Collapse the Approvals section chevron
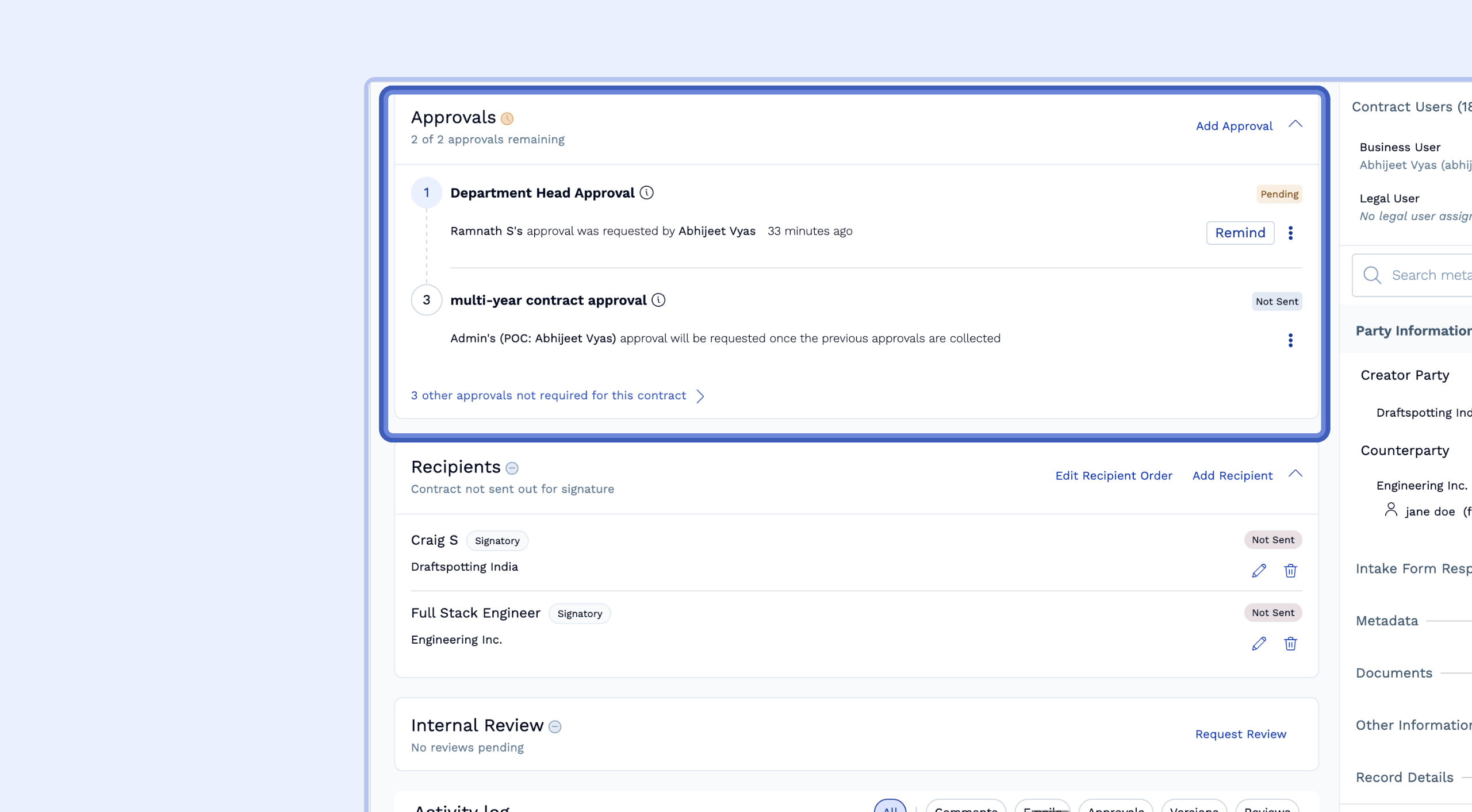 pos(1295,124)
